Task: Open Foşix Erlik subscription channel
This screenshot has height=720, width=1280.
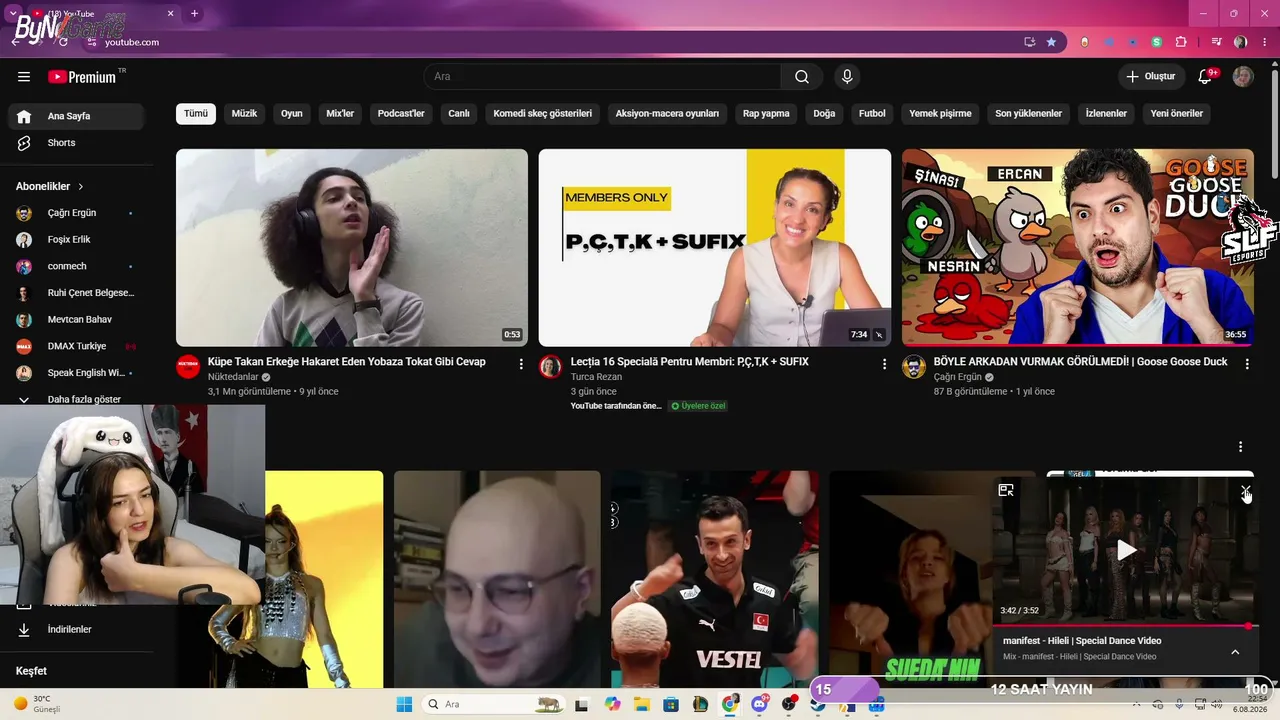Action: [x=76, y=240]
